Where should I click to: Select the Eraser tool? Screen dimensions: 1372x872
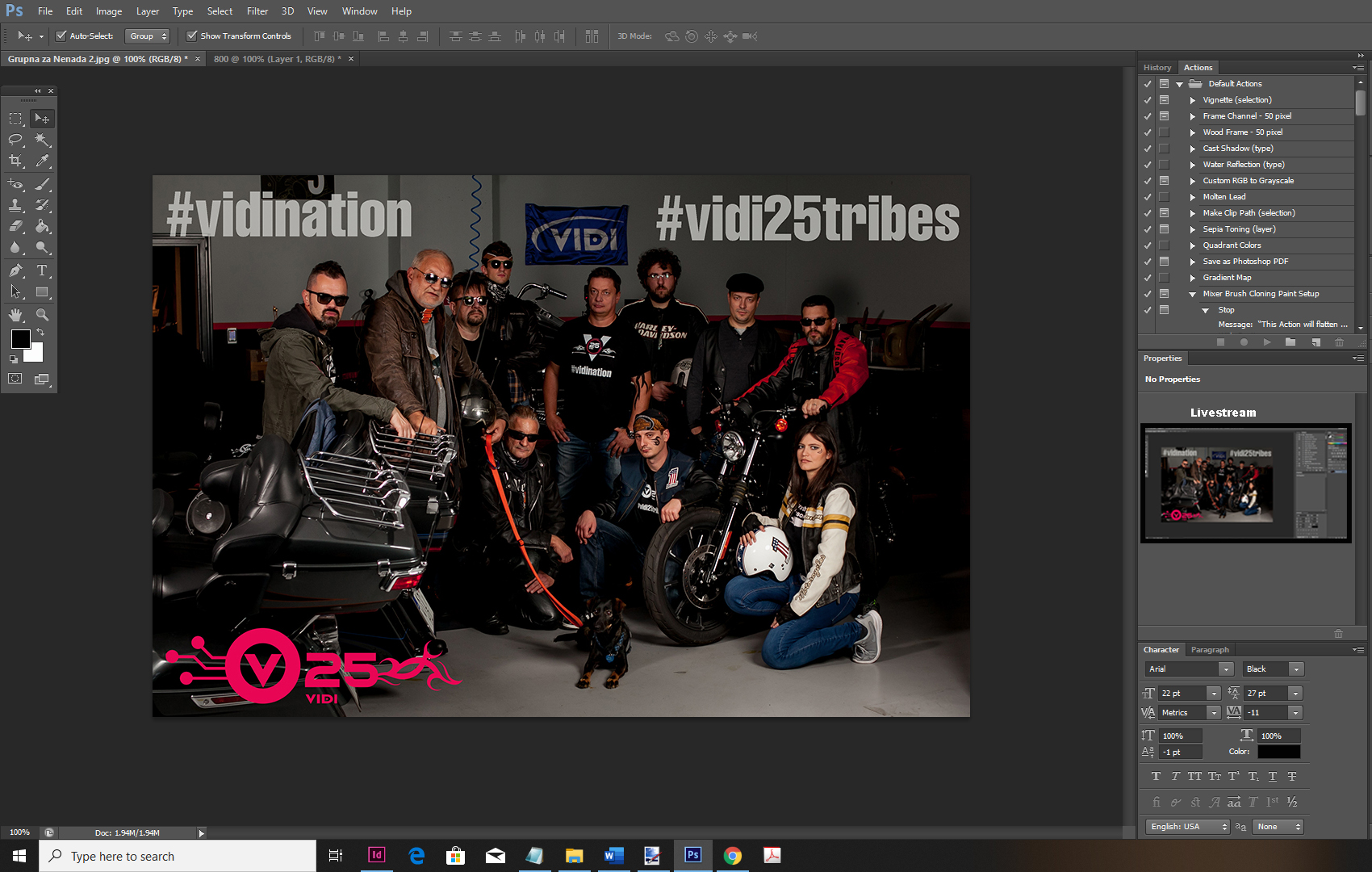15,226
